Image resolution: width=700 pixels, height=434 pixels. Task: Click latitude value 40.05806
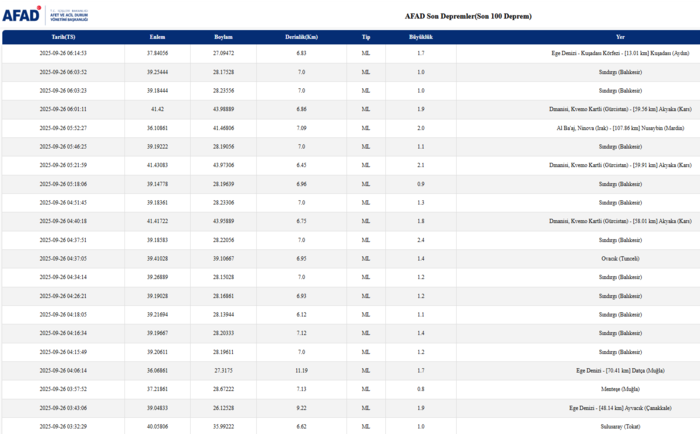point(157,426)
